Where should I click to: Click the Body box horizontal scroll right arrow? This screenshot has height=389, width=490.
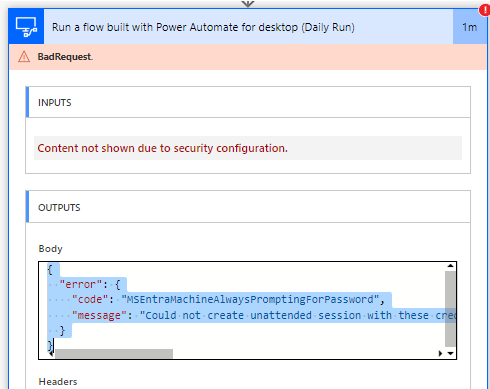441,353
